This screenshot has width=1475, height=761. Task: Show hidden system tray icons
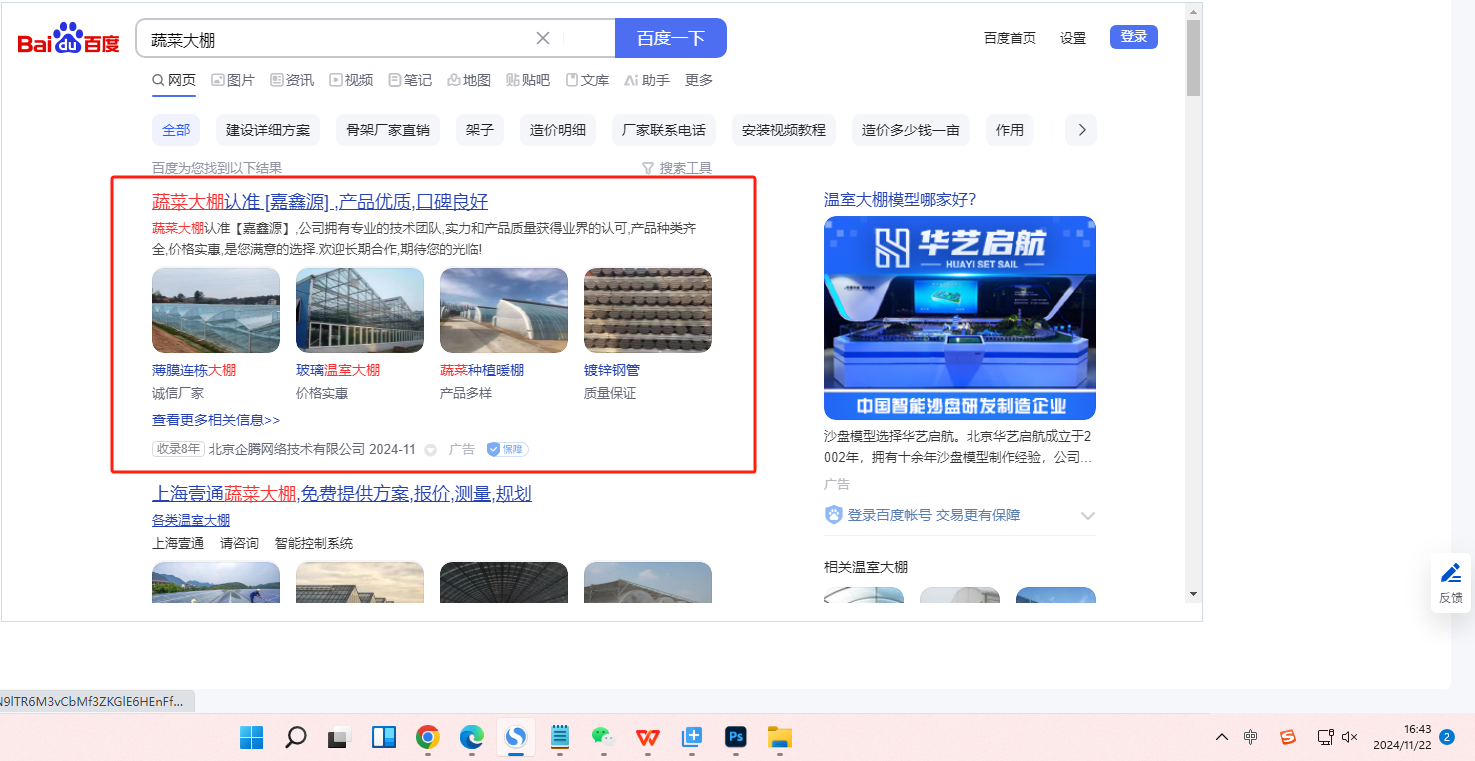coord(1222,737)
